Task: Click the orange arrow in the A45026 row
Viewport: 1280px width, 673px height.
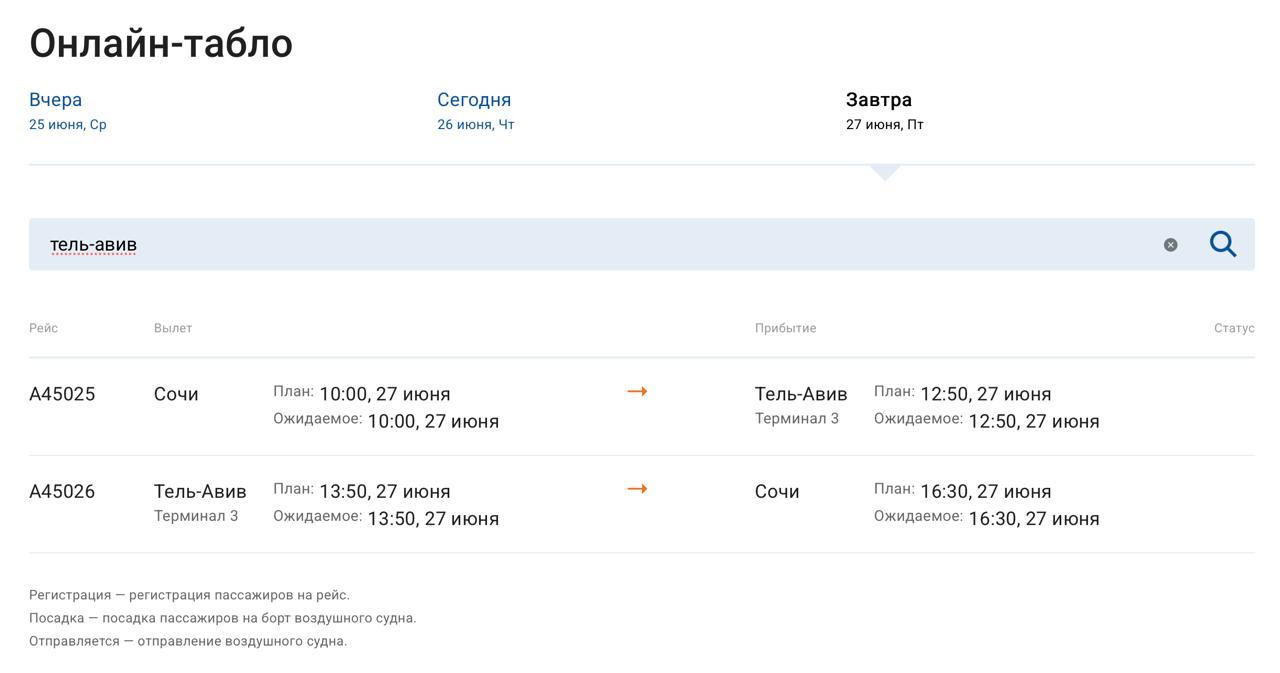Action: point(637,489)
